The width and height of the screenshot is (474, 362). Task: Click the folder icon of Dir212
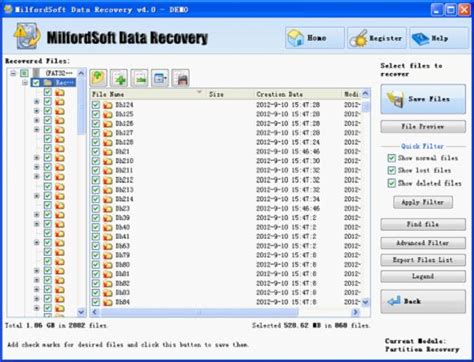point(107,180)
